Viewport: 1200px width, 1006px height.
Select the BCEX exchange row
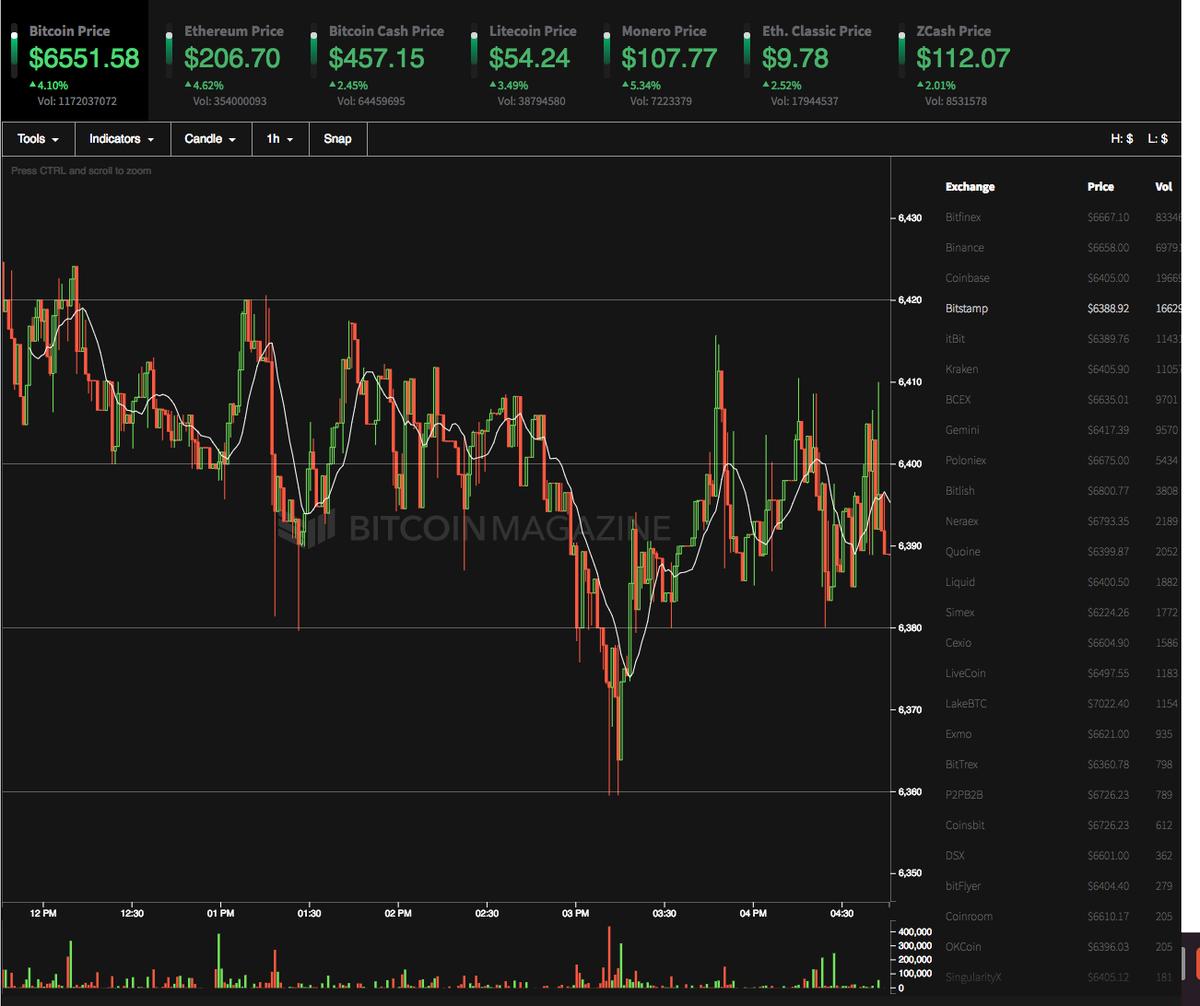tap(1063, 400)
